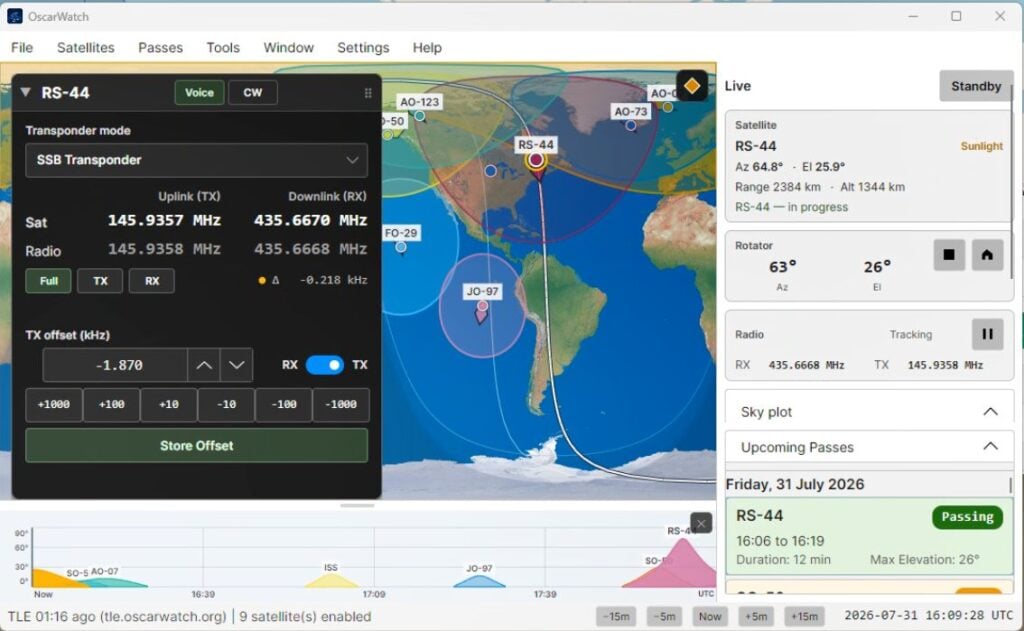
Task: Step time forward 5 minutes
Action: coord(756,616)
